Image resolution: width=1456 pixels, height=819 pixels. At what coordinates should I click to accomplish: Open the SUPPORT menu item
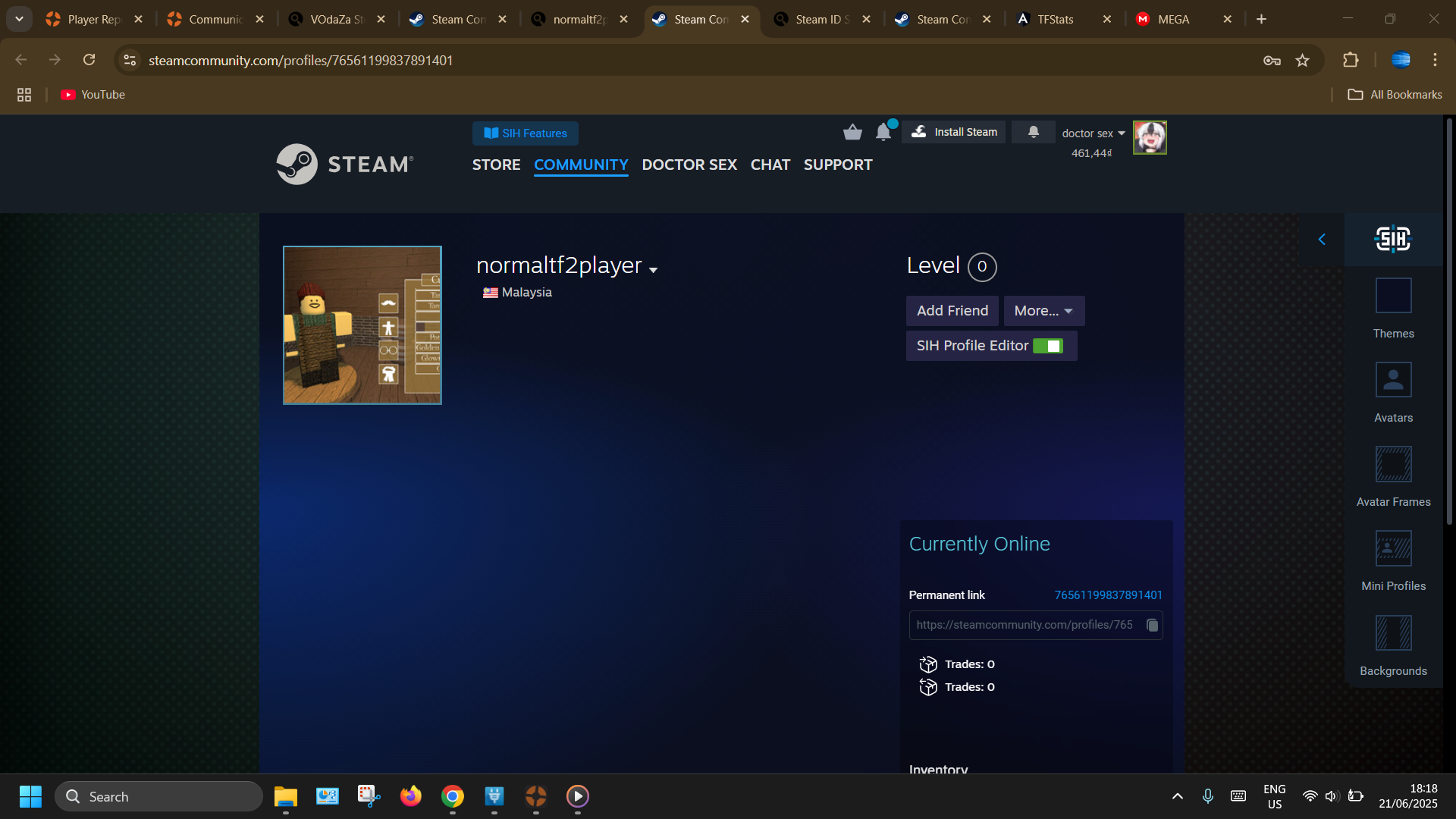(838, 165)
